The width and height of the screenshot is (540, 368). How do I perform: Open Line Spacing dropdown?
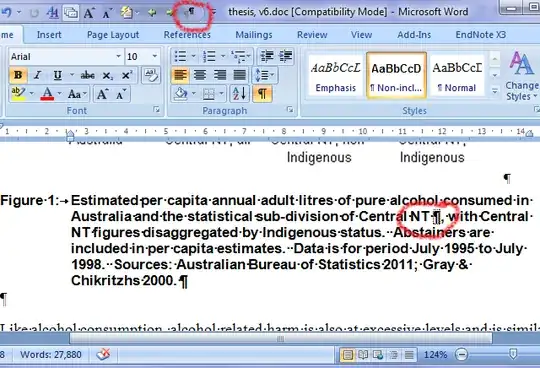pos(265,75)
